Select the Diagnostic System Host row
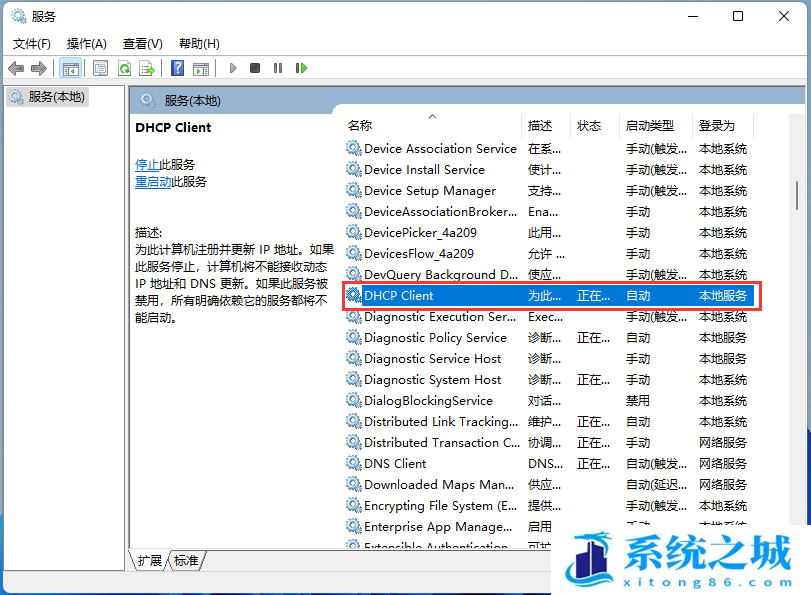The height and width of the screenshot is (595, 811). point(548,379)
